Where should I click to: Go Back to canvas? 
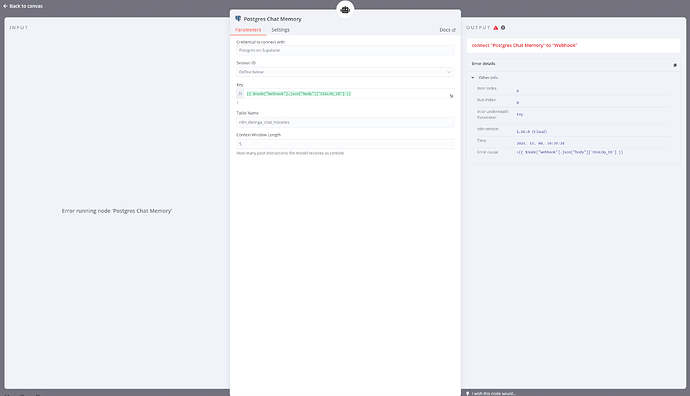(26, 6)
